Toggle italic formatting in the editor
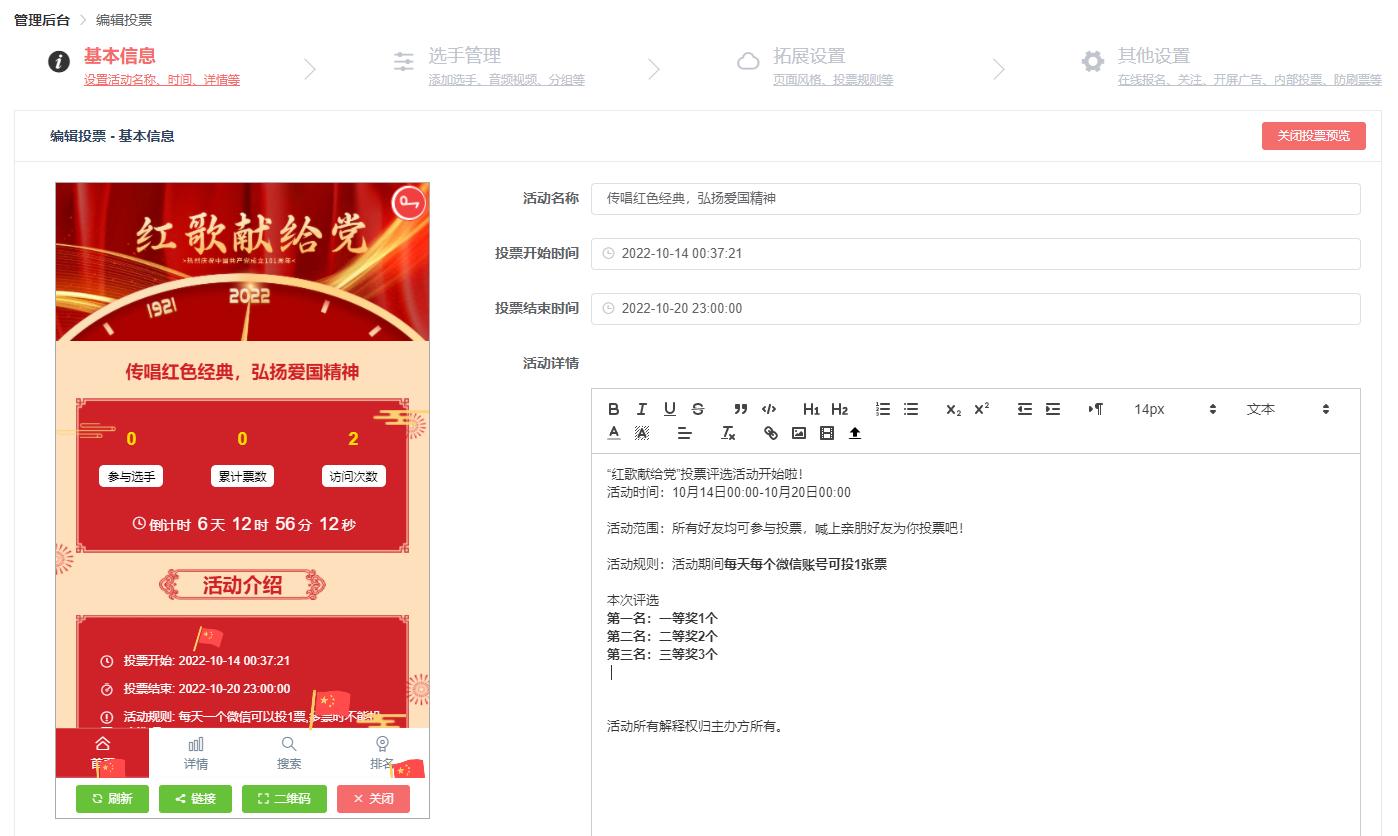This screenshot has height=836, width=1398. tap(641, 409)
